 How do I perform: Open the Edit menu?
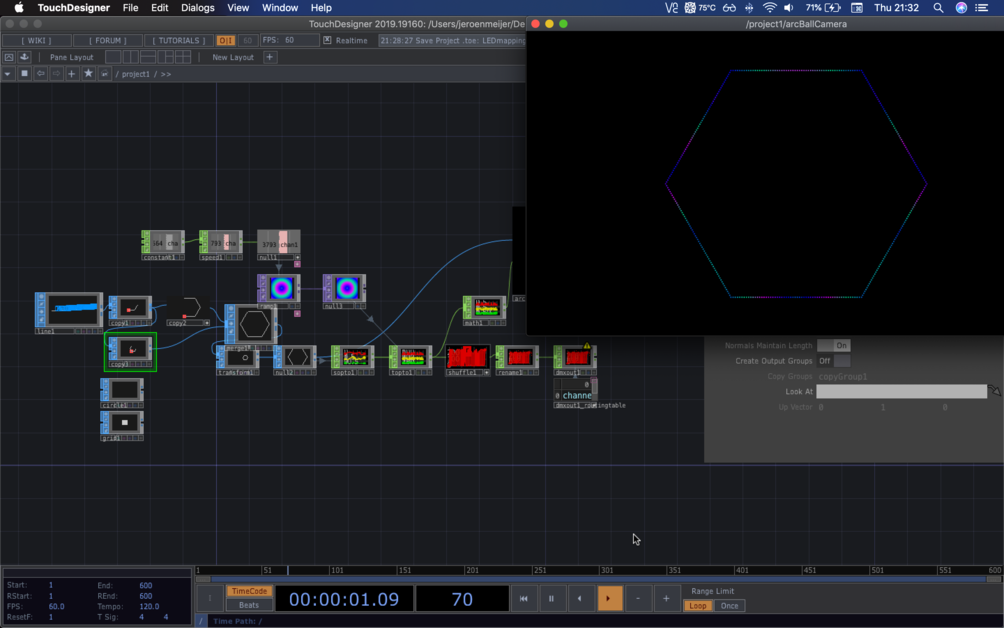pos(159,8)
